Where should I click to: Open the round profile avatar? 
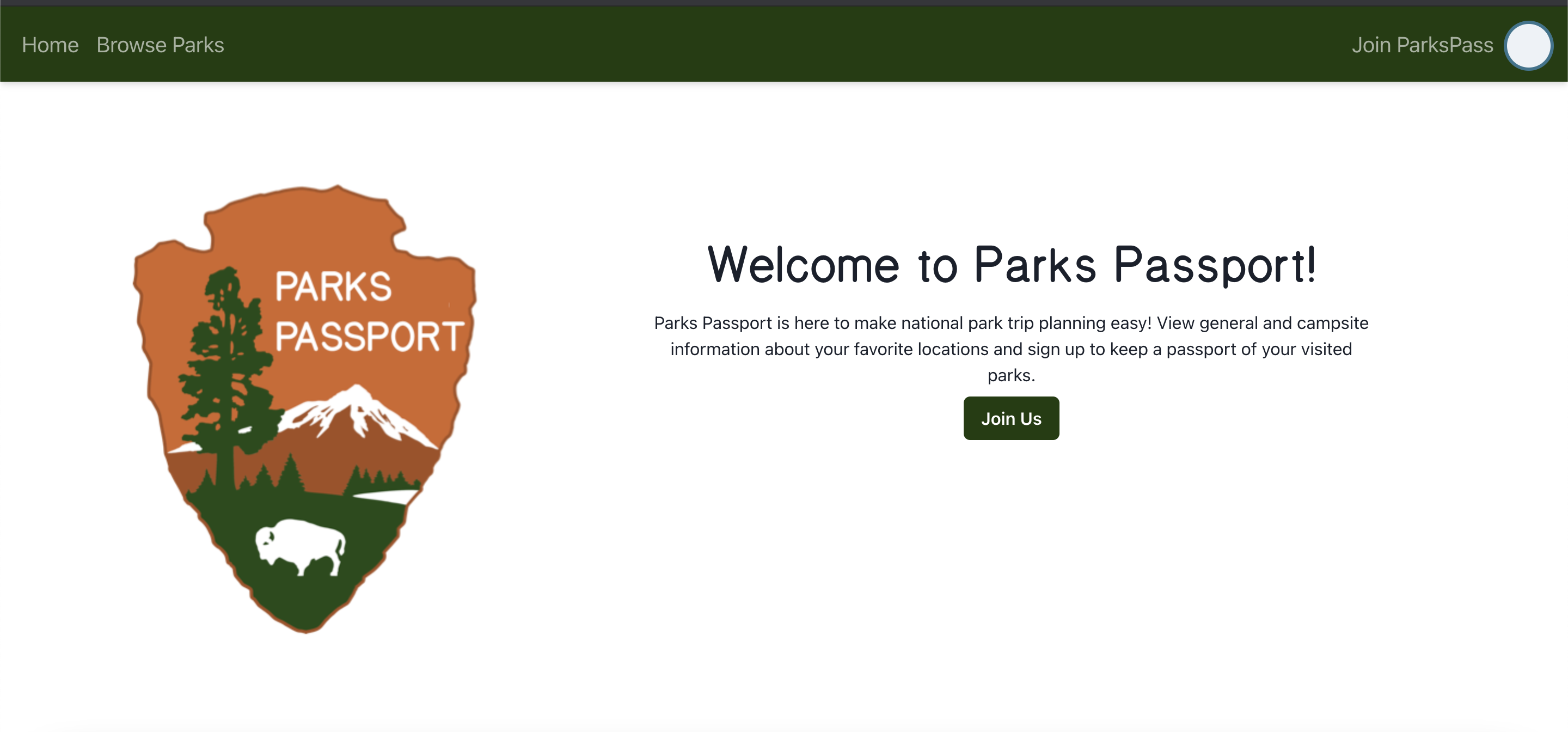(x=1528, y=46)
